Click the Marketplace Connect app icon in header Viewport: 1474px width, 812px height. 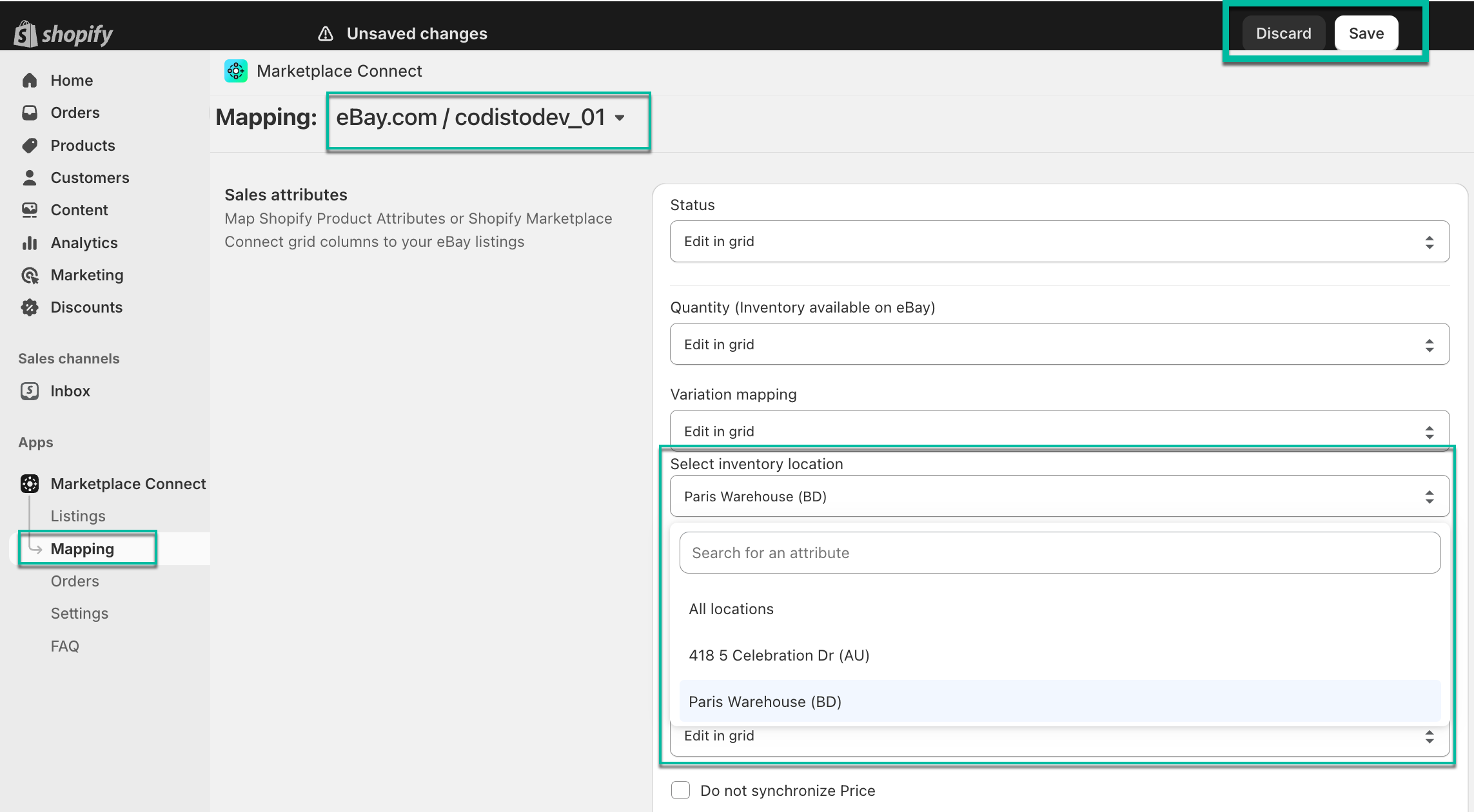coord(236,71)
